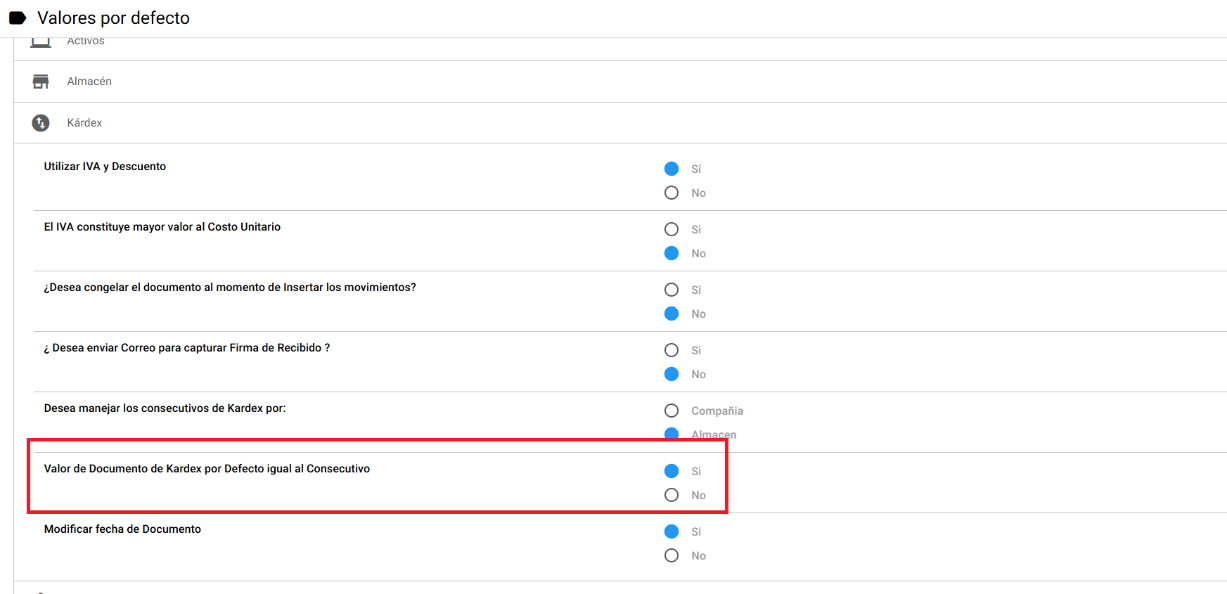The height and width of the screenshot is (594, 1227).
Task: Expand the Activos section
Action: point(85,41)
